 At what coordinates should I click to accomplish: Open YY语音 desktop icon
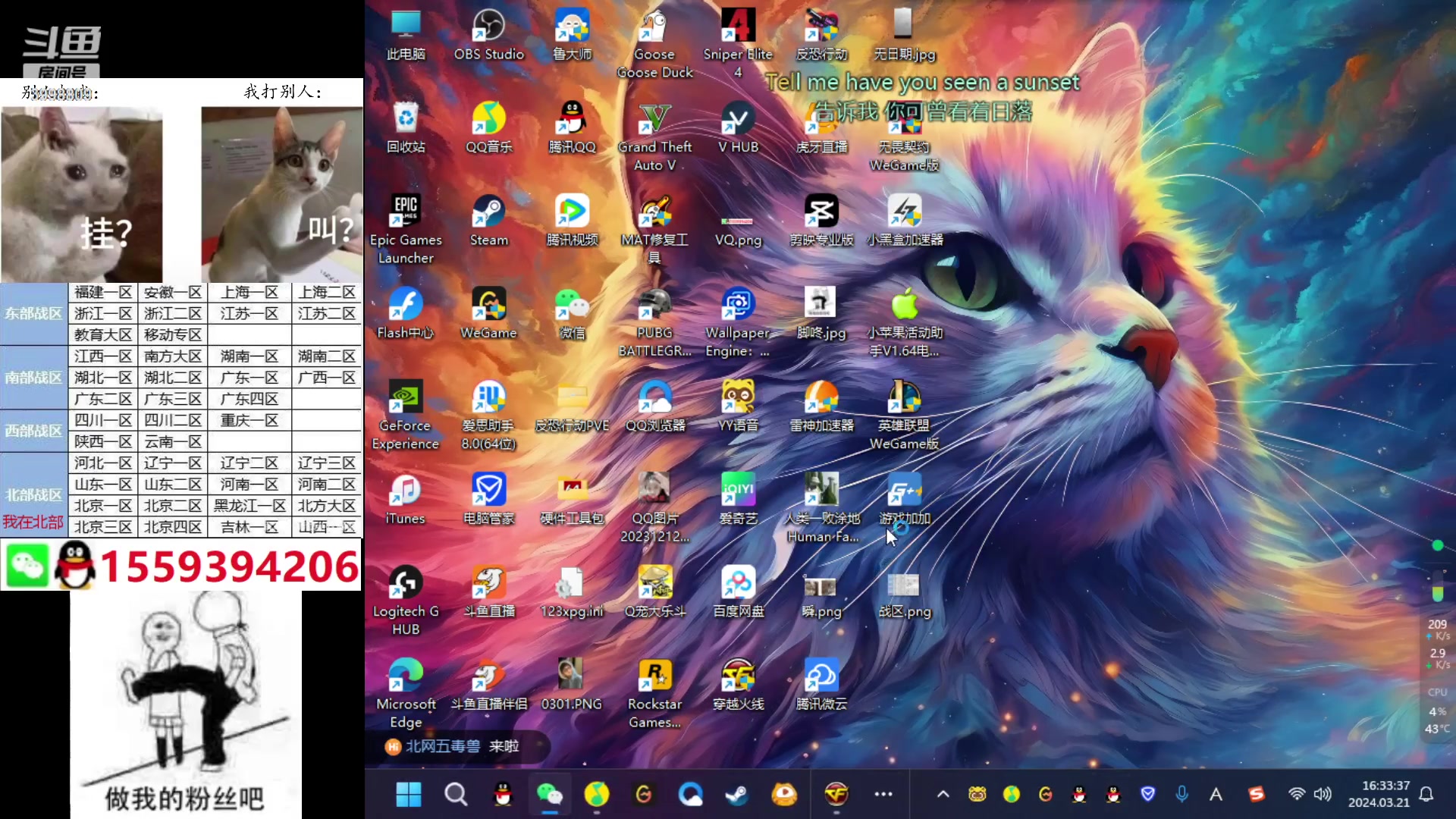[x=738, y=406]
